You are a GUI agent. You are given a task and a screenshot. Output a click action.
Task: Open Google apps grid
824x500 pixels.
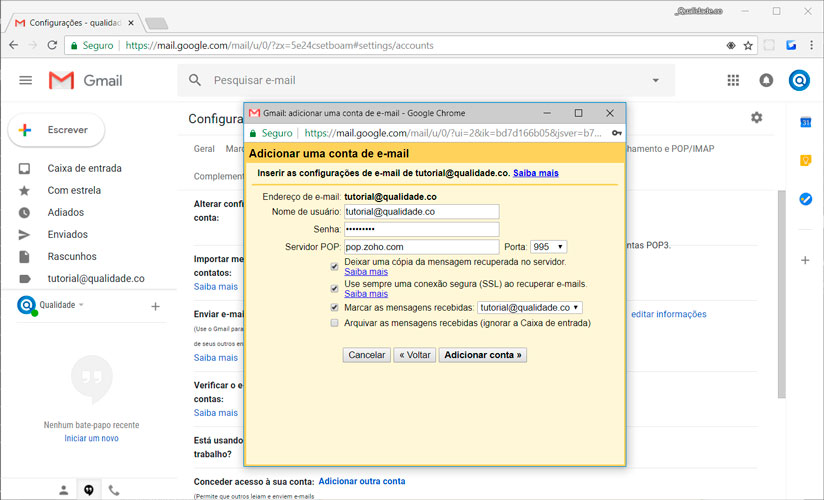(x=733, y=80)
